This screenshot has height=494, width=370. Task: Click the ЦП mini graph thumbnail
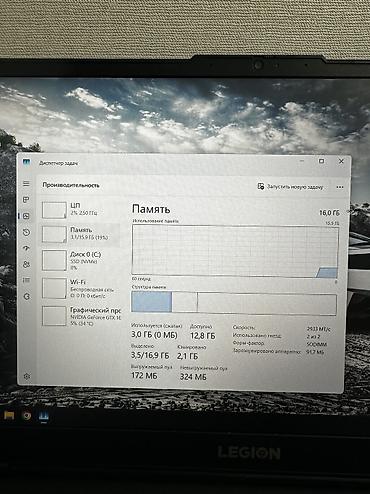coord(54,210)
